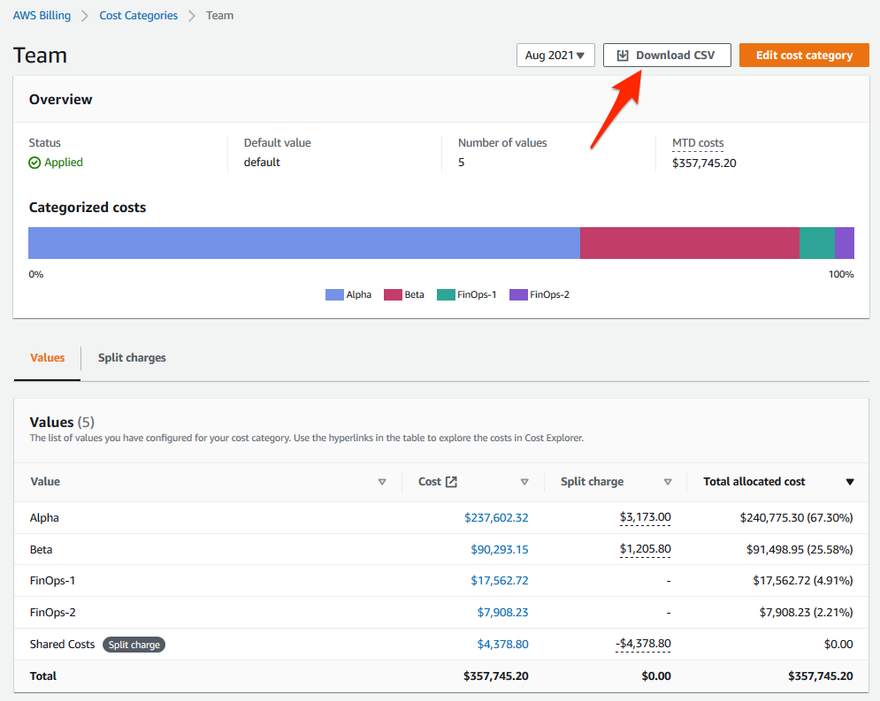Click the green Applied status checkmark icon
The height and width of the screenshot is (701, 880).
(x=35, y=163)
